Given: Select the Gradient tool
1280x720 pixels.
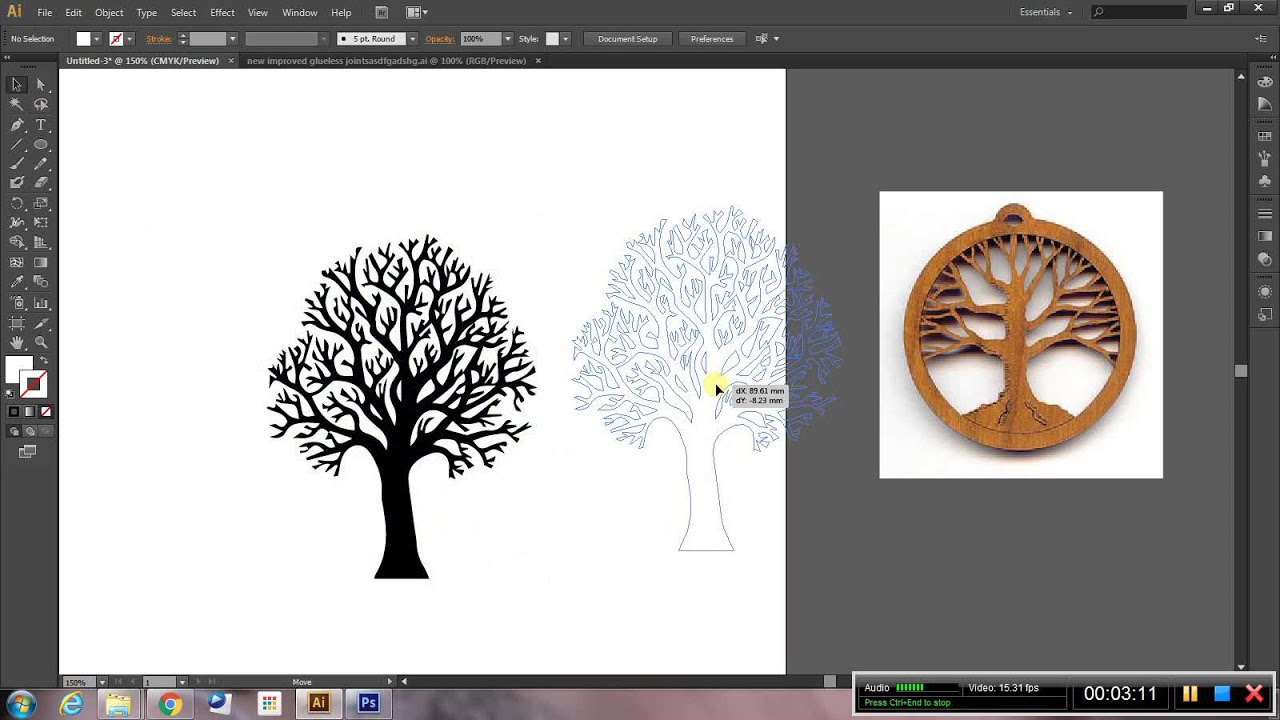Looking at the screenshot, I should pyautogui.click(x=41, y=263).
